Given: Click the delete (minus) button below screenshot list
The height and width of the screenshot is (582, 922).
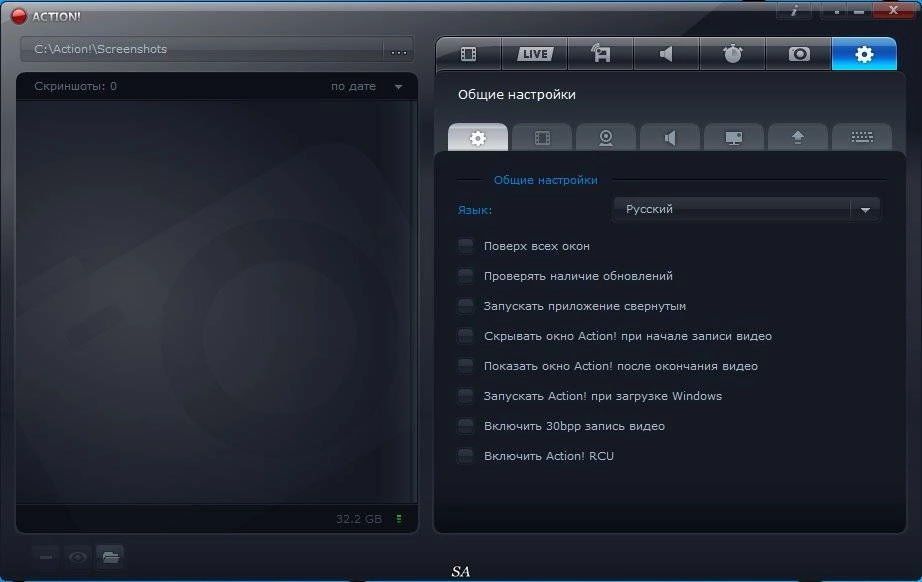Looking at the screenshot, I should click(46, 557).
